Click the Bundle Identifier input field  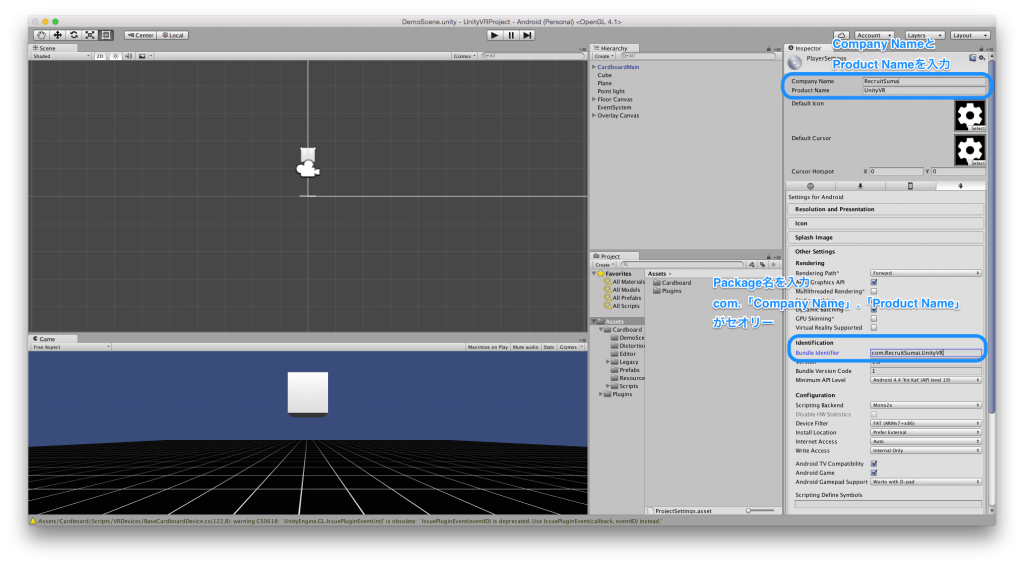click(x=925, y=353)
